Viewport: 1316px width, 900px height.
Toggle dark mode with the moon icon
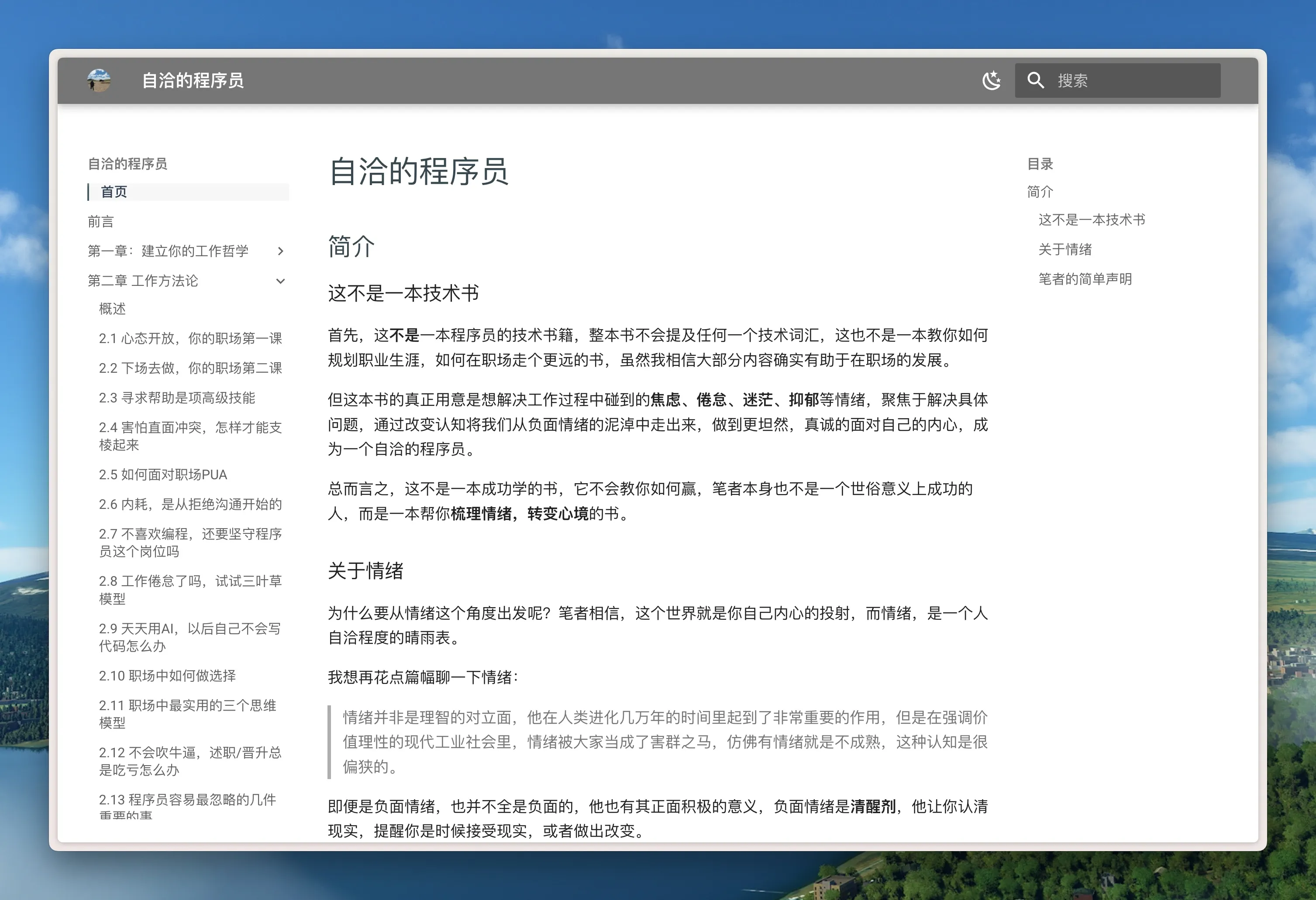click(991, 80)
